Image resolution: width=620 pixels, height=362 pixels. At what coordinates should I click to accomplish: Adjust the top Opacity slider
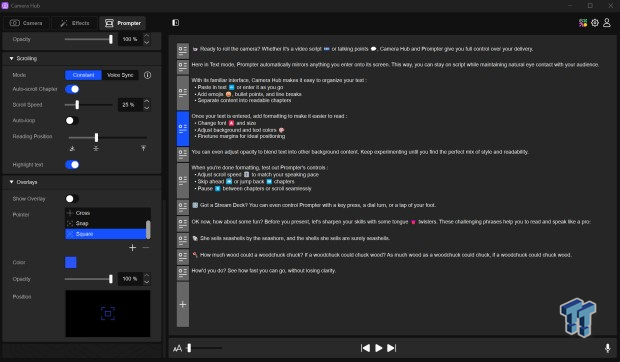(x=111, y=39)
